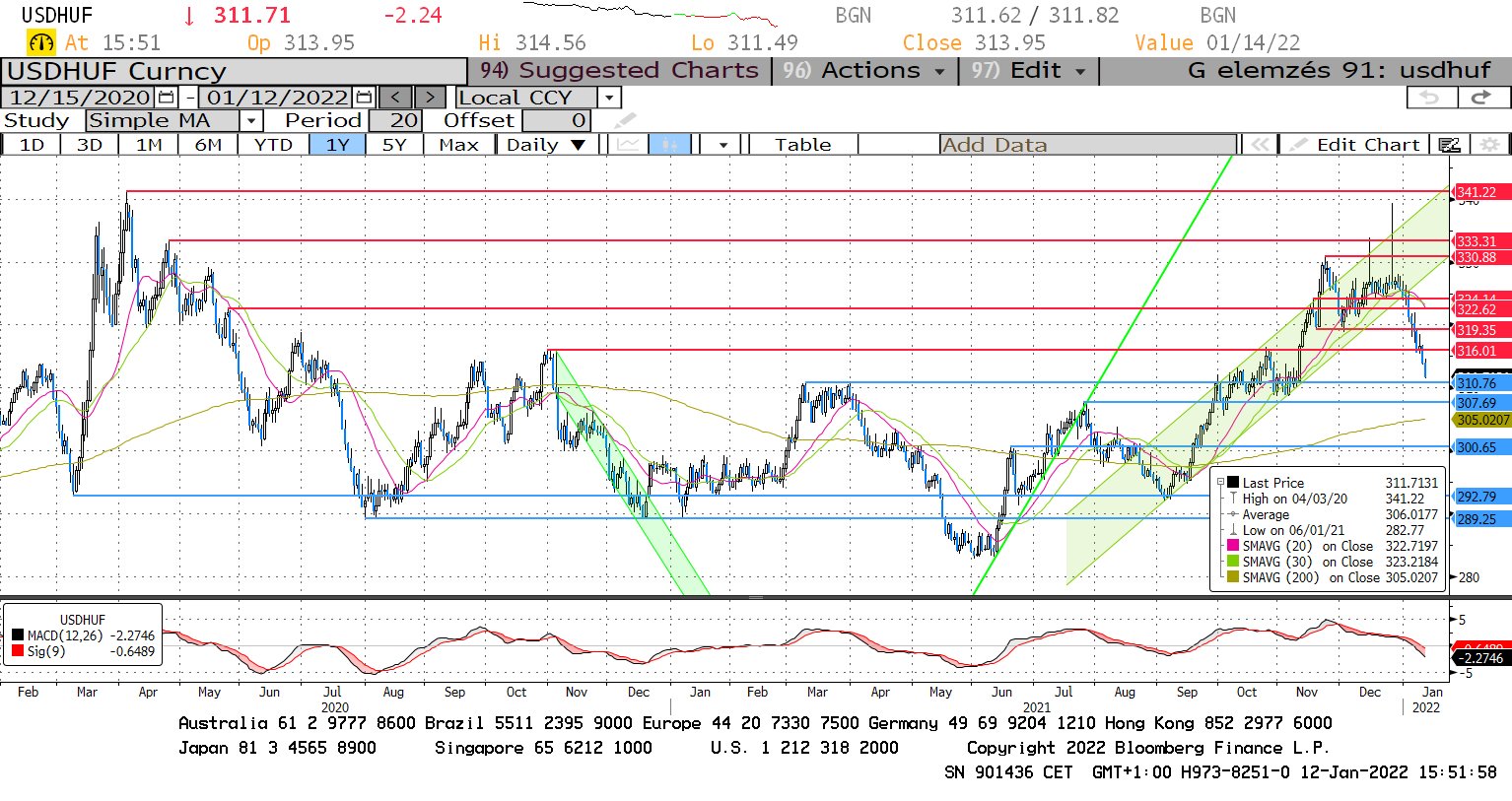Viewport: 1512px width, 801px height.
Task: Click the G elemzés 91: usdhuf title
Action: point(1339,71)
